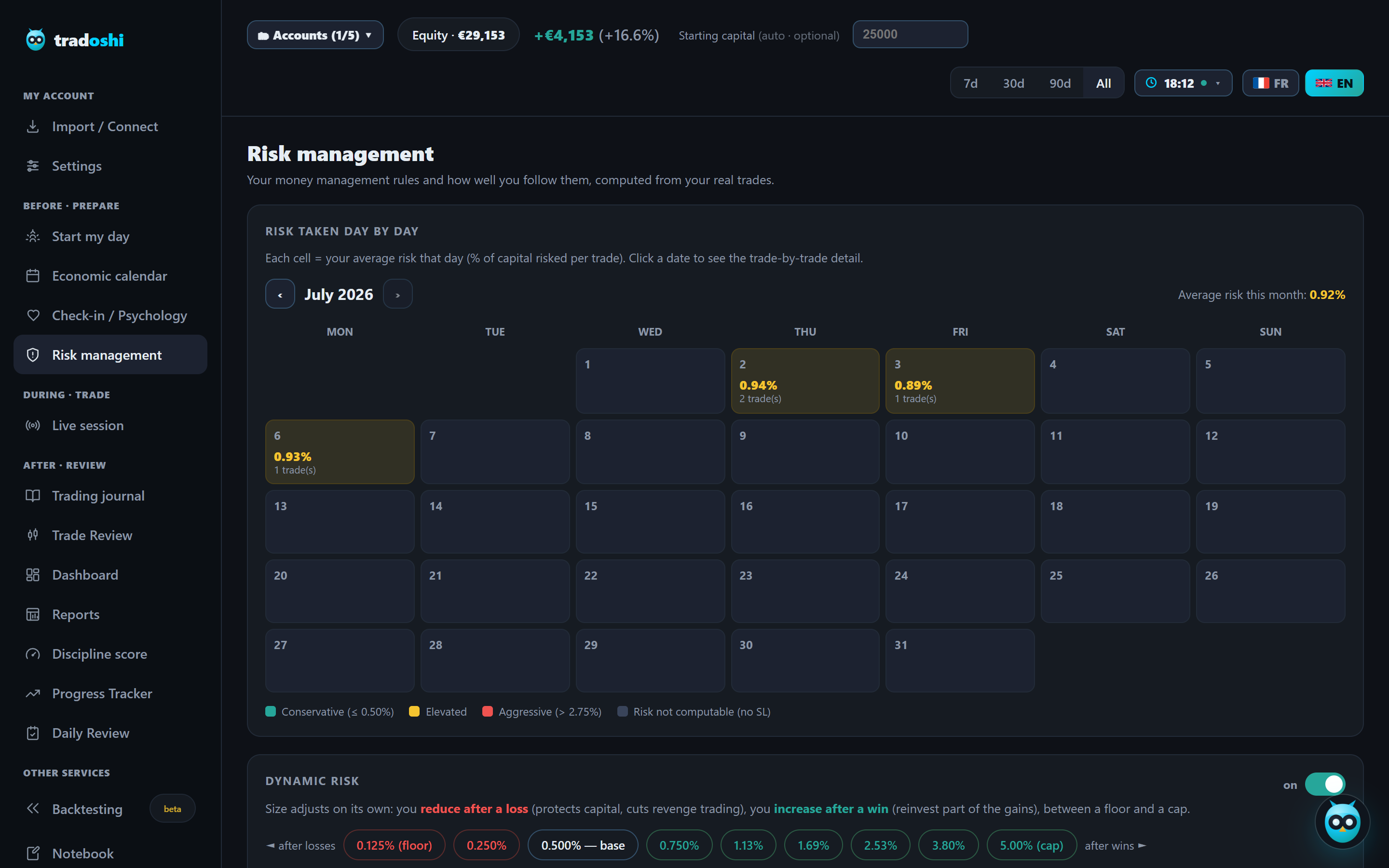1389x868 pixels.
Task: Click the July 31 calendar cell
Action: [x=960, y=660]
